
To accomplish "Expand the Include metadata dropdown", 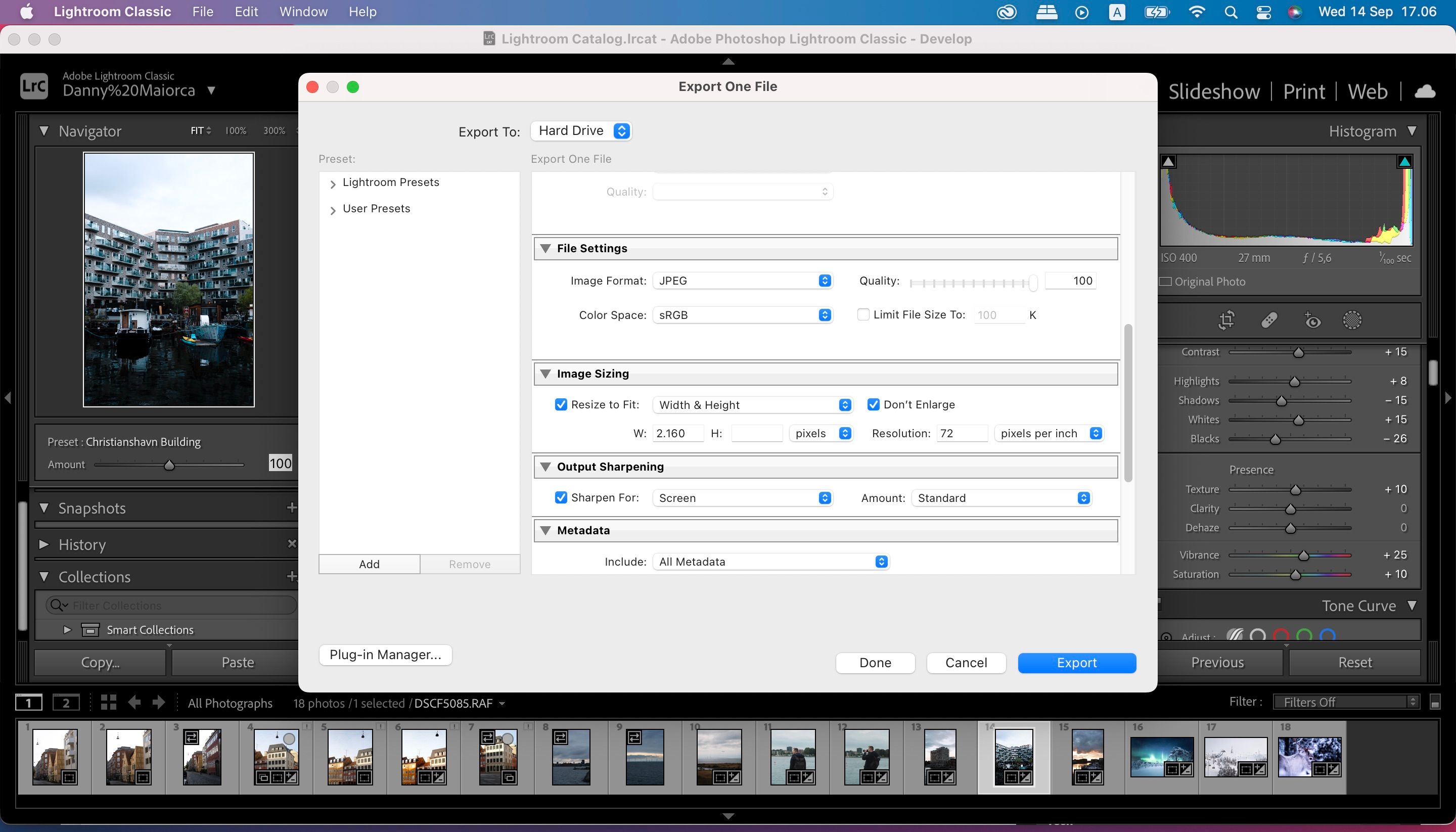I will click(880, 561).
